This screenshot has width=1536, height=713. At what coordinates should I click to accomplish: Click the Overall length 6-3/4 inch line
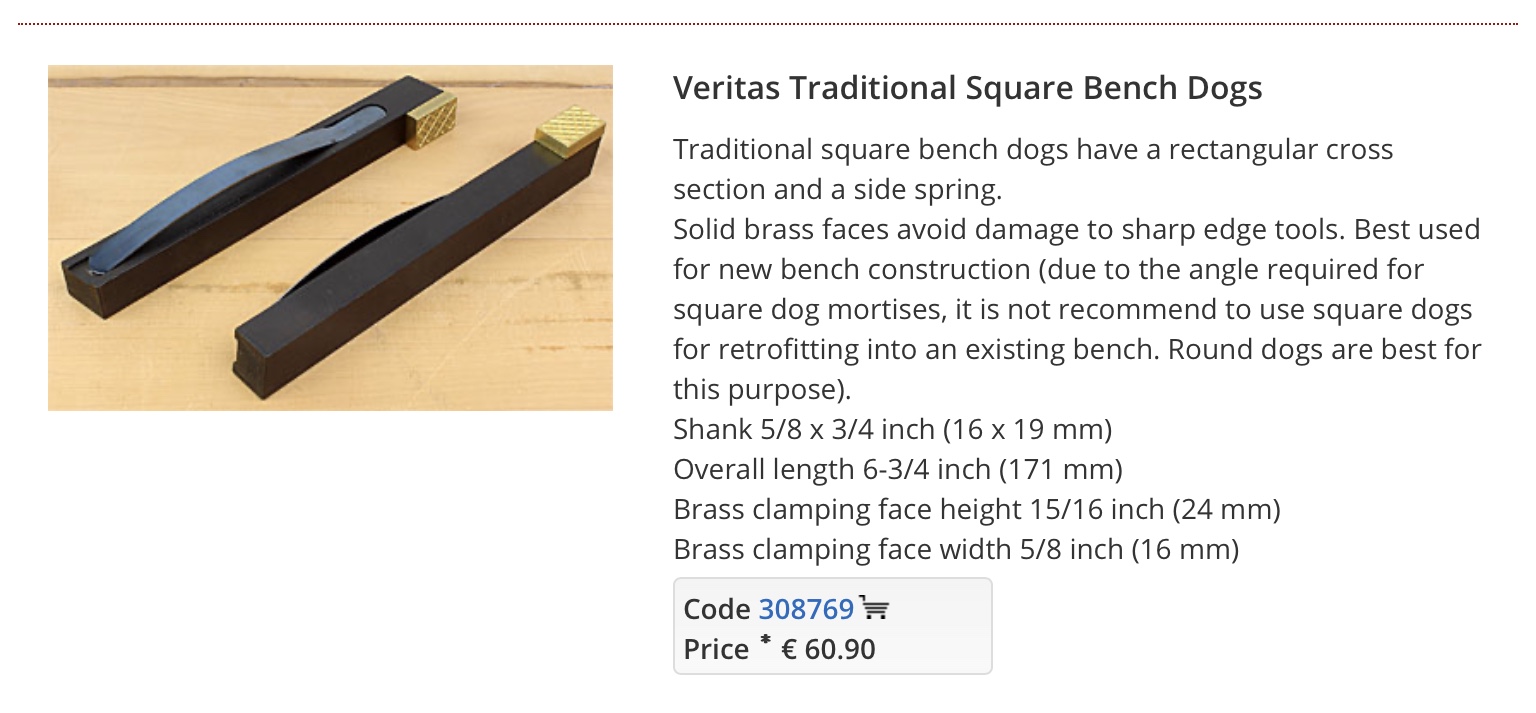(898, 469)
